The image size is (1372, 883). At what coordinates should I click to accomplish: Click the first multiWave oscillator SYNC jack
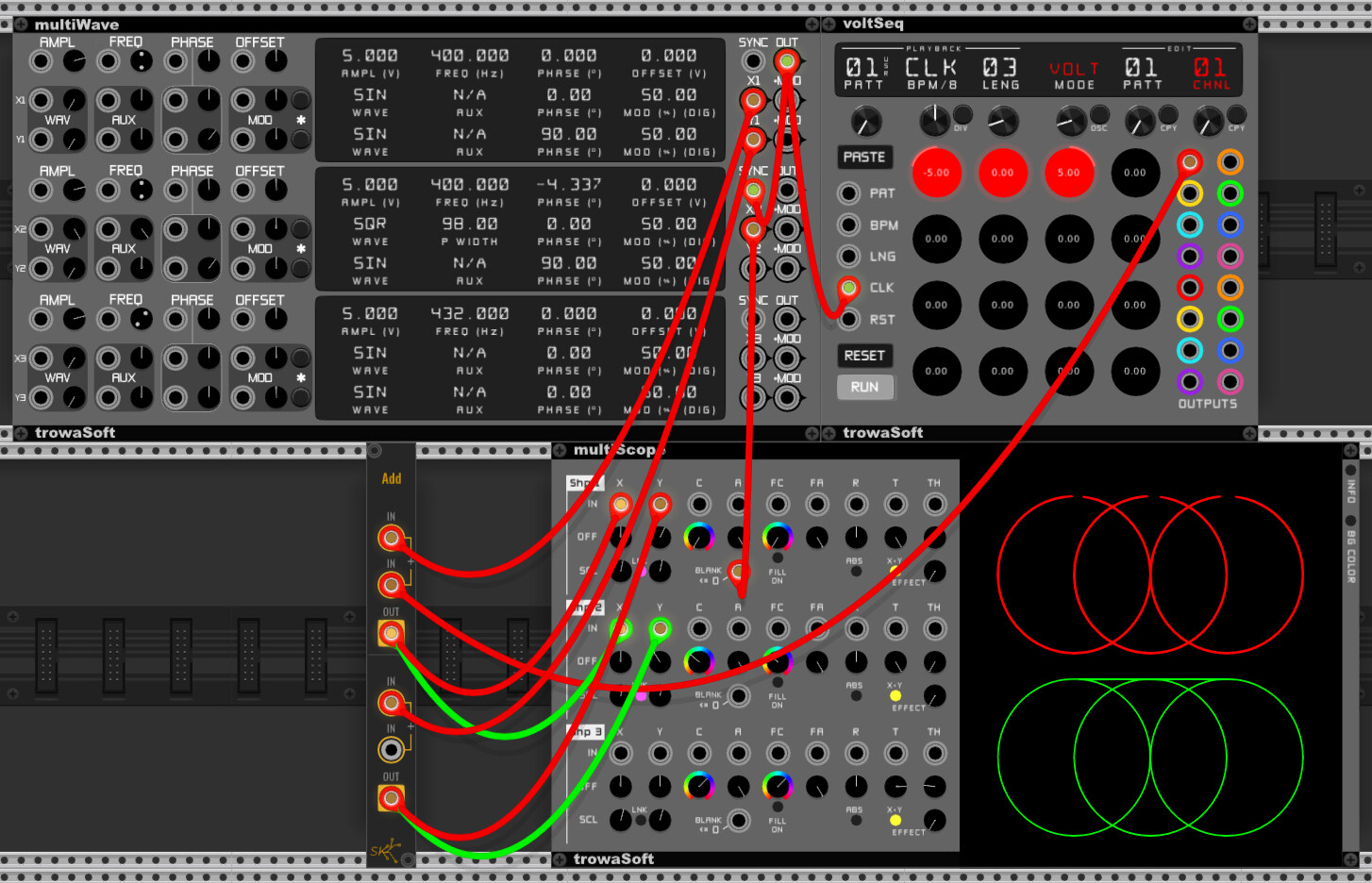point(753,62)
